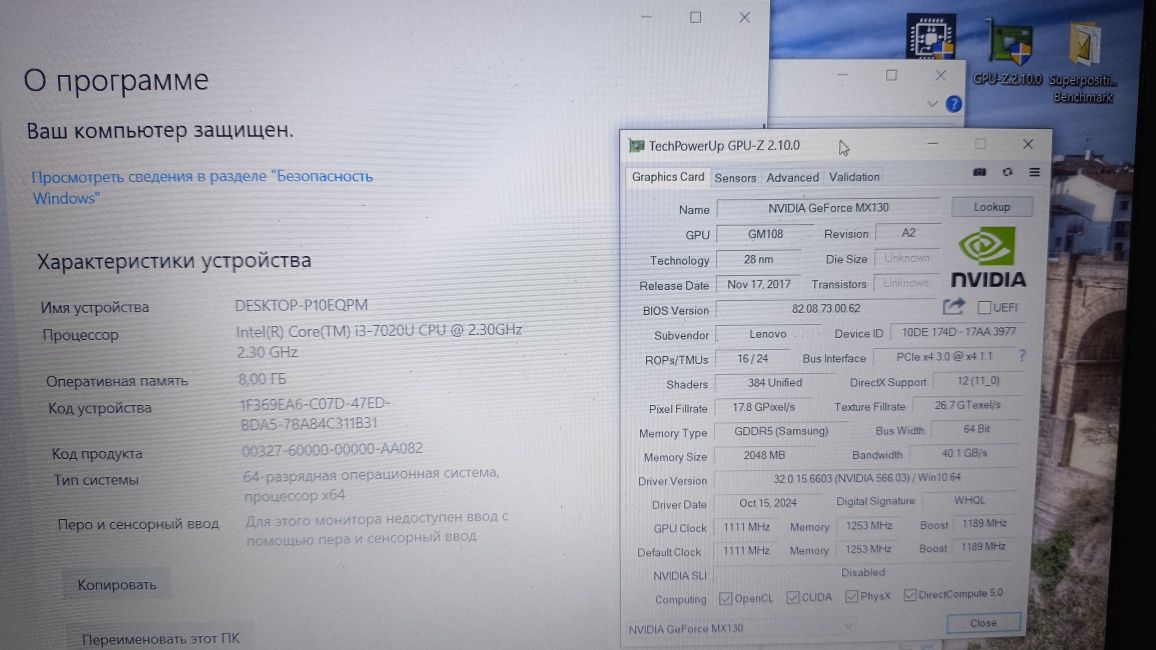Image resolution: width=1156 pixels, height=650 pixels.
Task: Open the NVIDIA GeForce MX130 GPU selector dropdown
Action: coord(742,628)
